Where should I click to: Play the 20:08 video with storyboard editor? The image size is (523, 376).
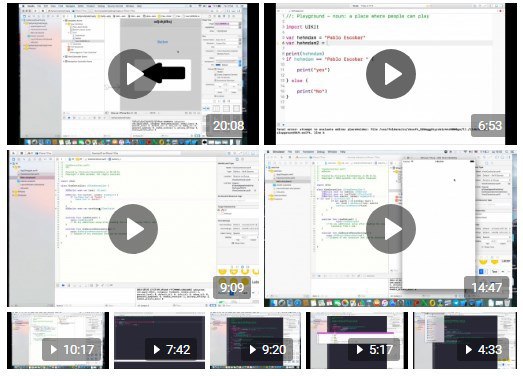coord(133,74)
